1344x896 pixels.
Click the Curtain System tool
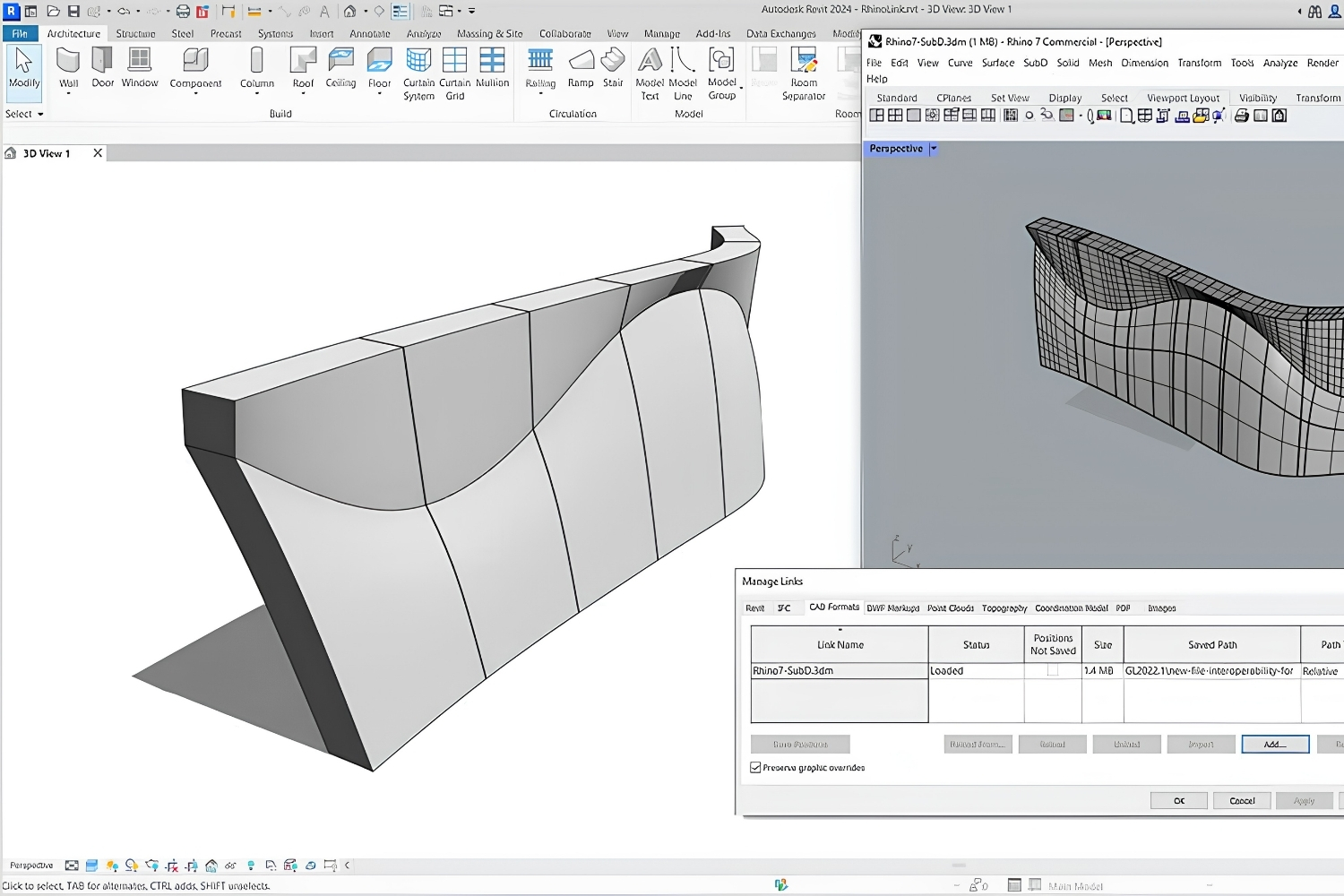(x=418, y=73)
